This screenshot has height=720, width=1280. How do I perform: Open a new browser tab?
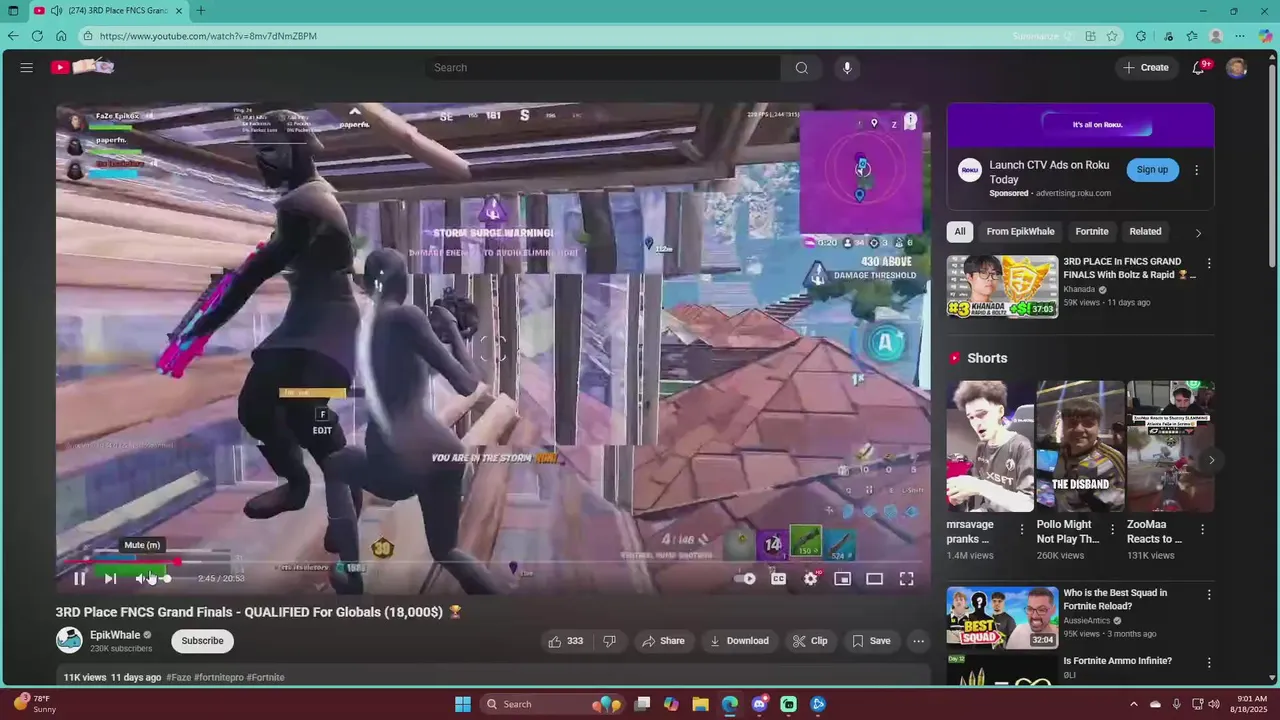coord(201,11)
